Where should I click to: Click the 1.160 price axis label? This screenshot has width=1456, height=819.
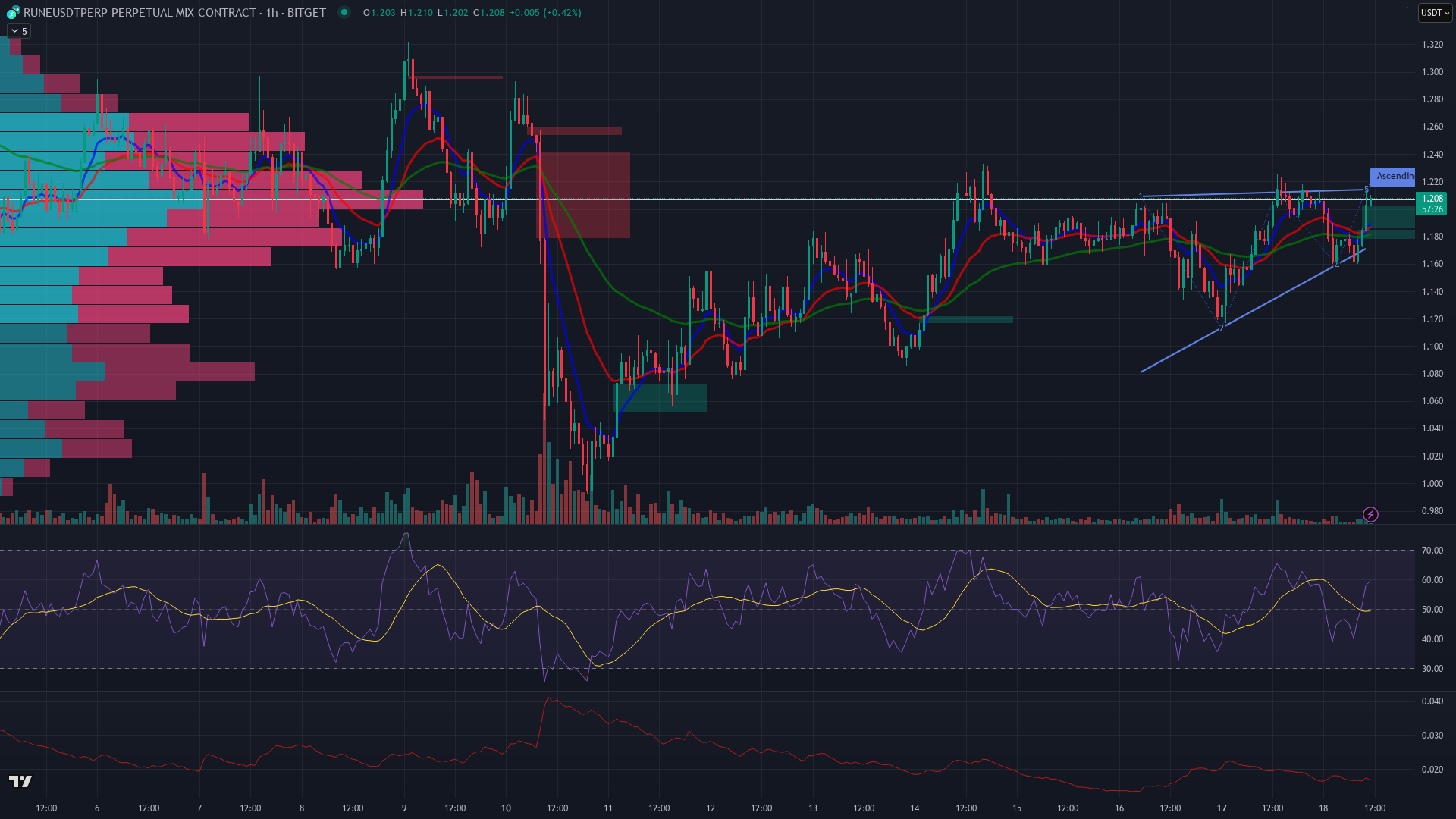tap(1432, 264)
